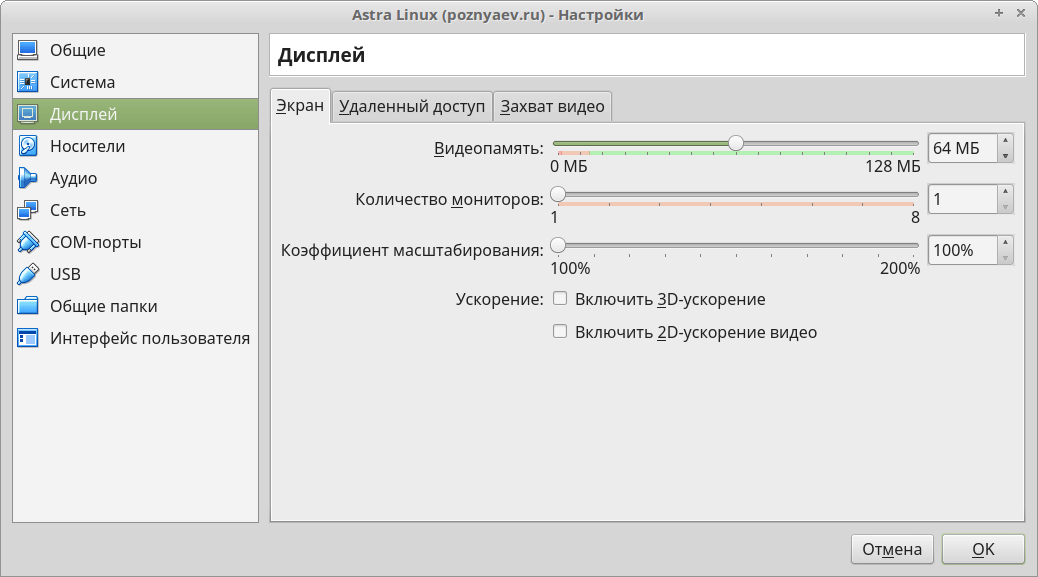Click the Сеть network icon

28,210
